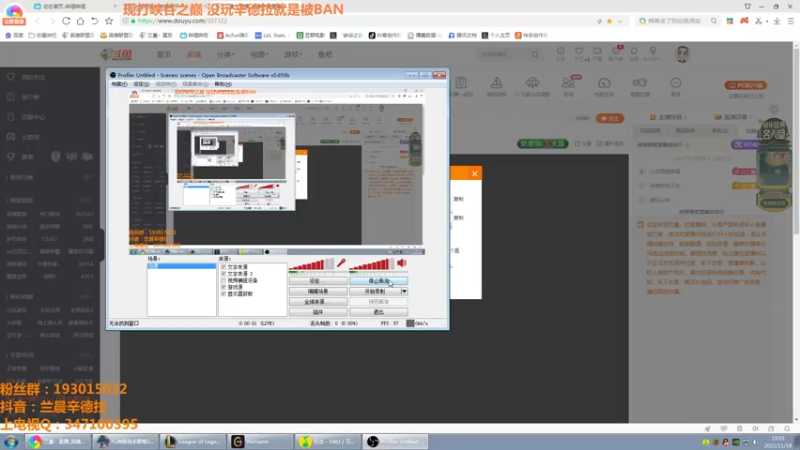Expand 游戏 dropdown in Douyu nav
This screenshot has width=800, height=450.
293,55
